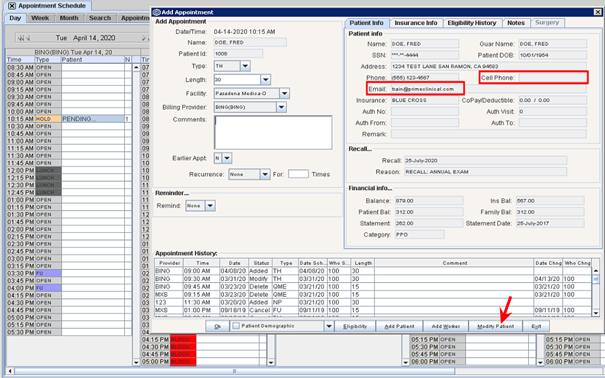
Task: Expand the Remind dropdown
Action: 210,206
